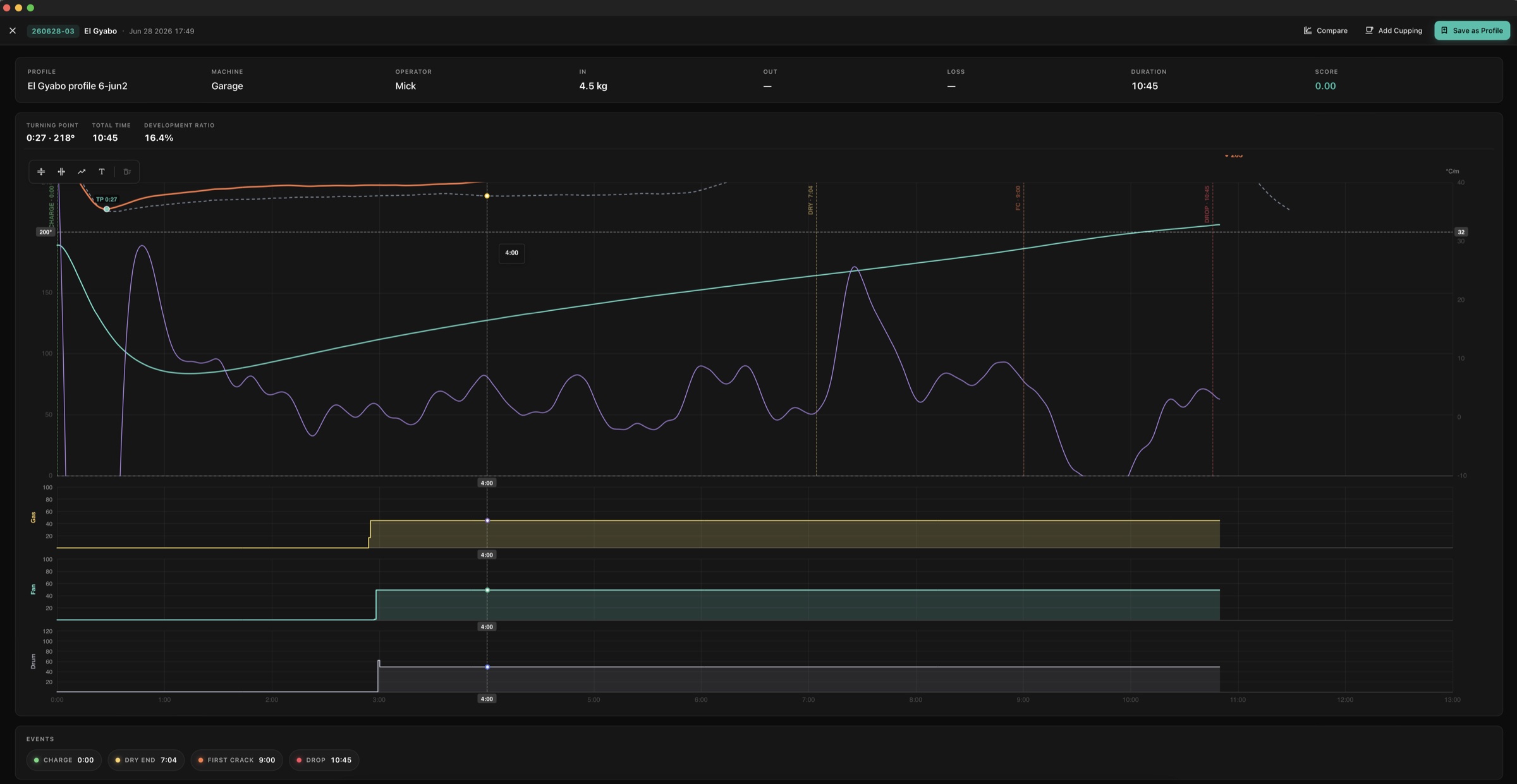This screenshot has height=784, width=1517.
Task: Click the 7:00 tick on time axis
Action: pyautogui.click(x=808, y=700)
